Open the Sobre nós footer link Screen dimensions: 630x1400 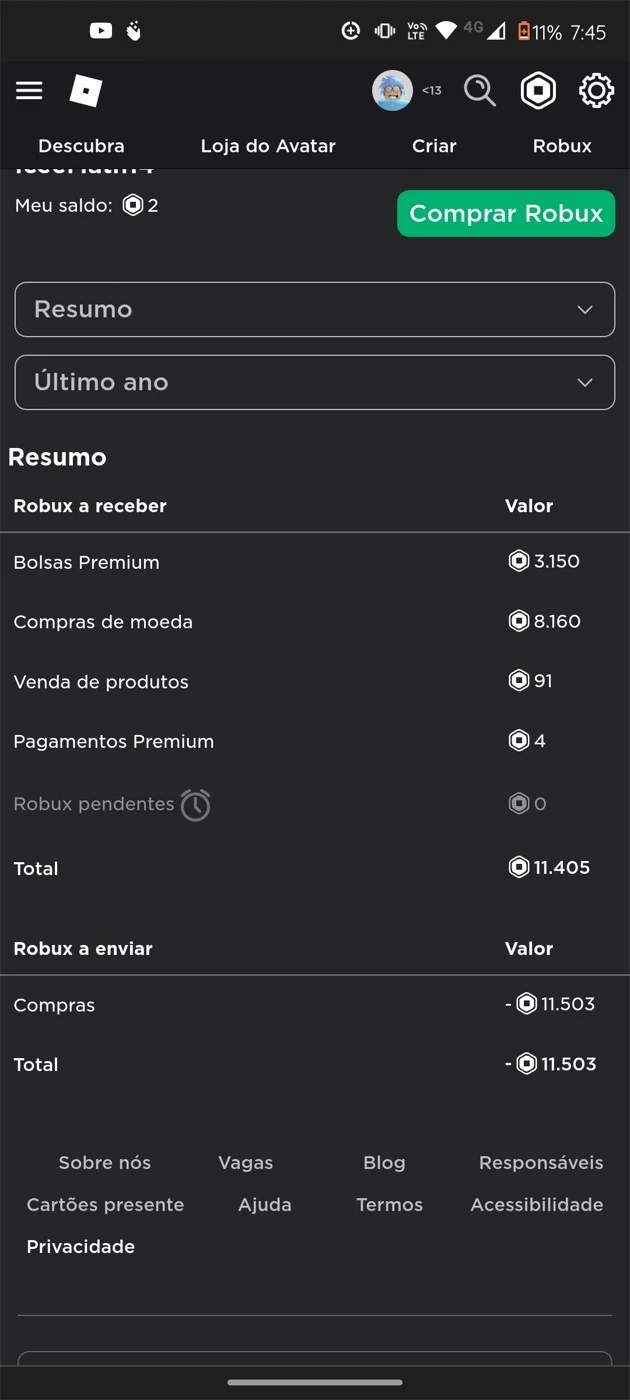point(105,1163)
